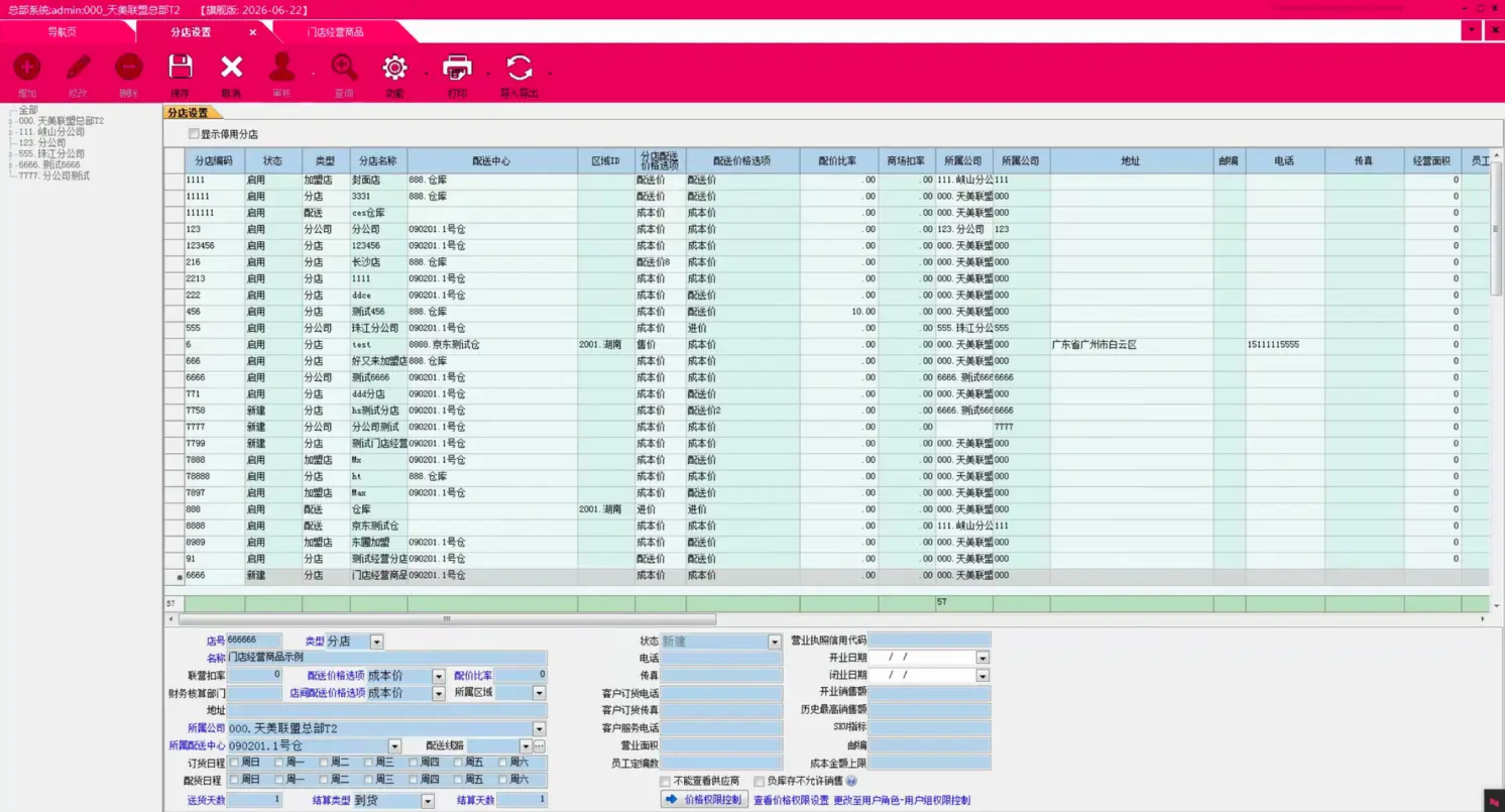
Task: Click the 导入导出 (import/export) refresh icon
Action: point(519,67)
